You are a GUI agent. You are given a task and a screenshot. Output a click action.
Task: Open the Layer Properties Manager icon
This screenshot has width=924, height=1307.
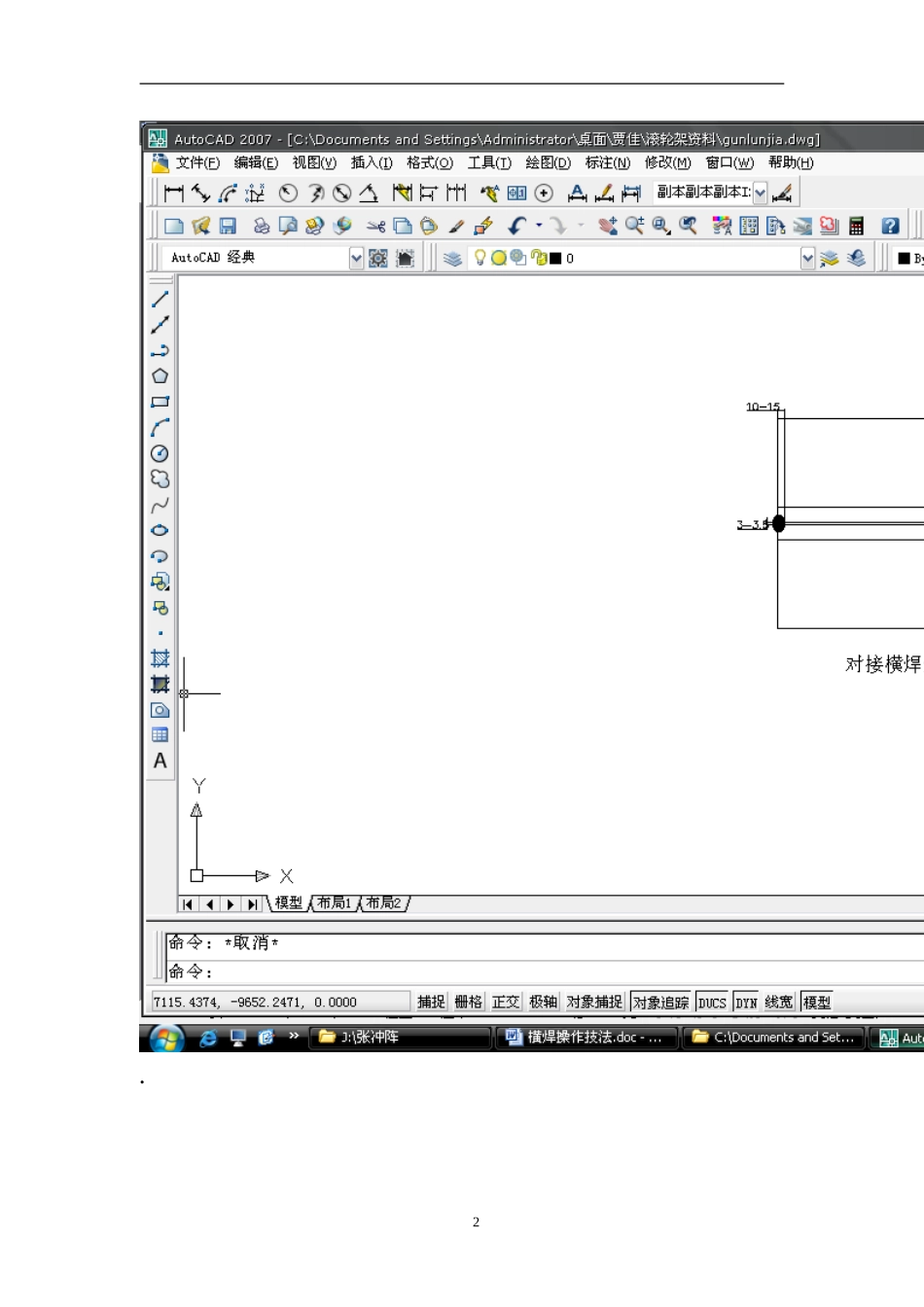pyautogui.click(x=452, y=258)
